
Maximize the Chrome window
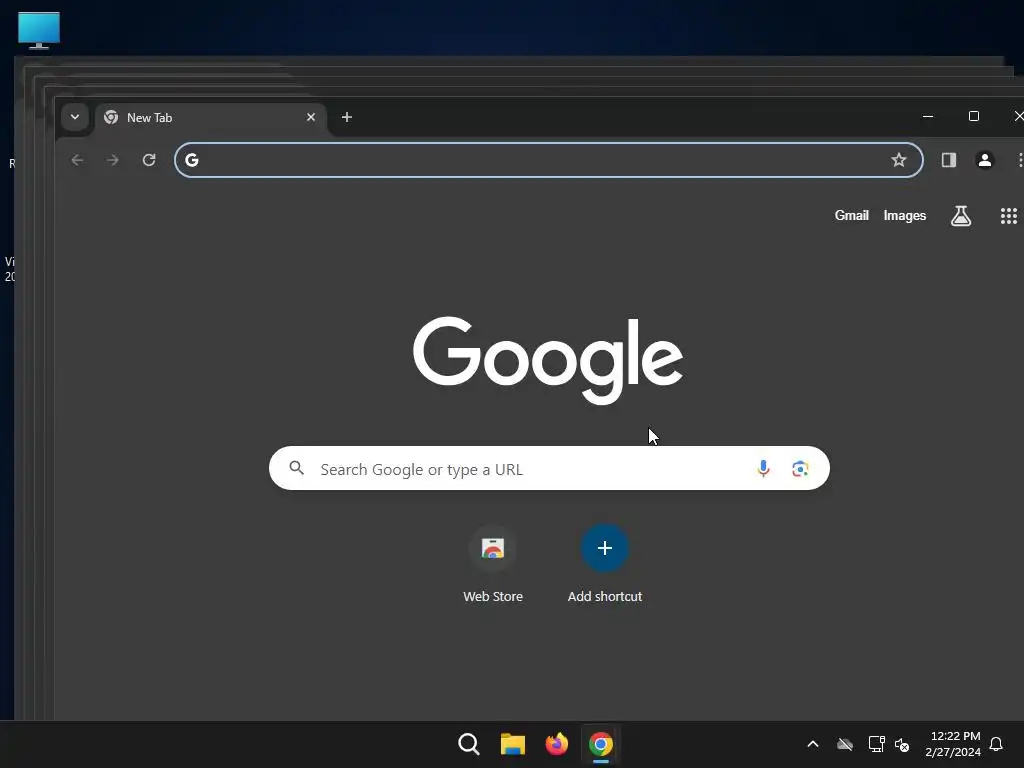[x=974, y=116]
